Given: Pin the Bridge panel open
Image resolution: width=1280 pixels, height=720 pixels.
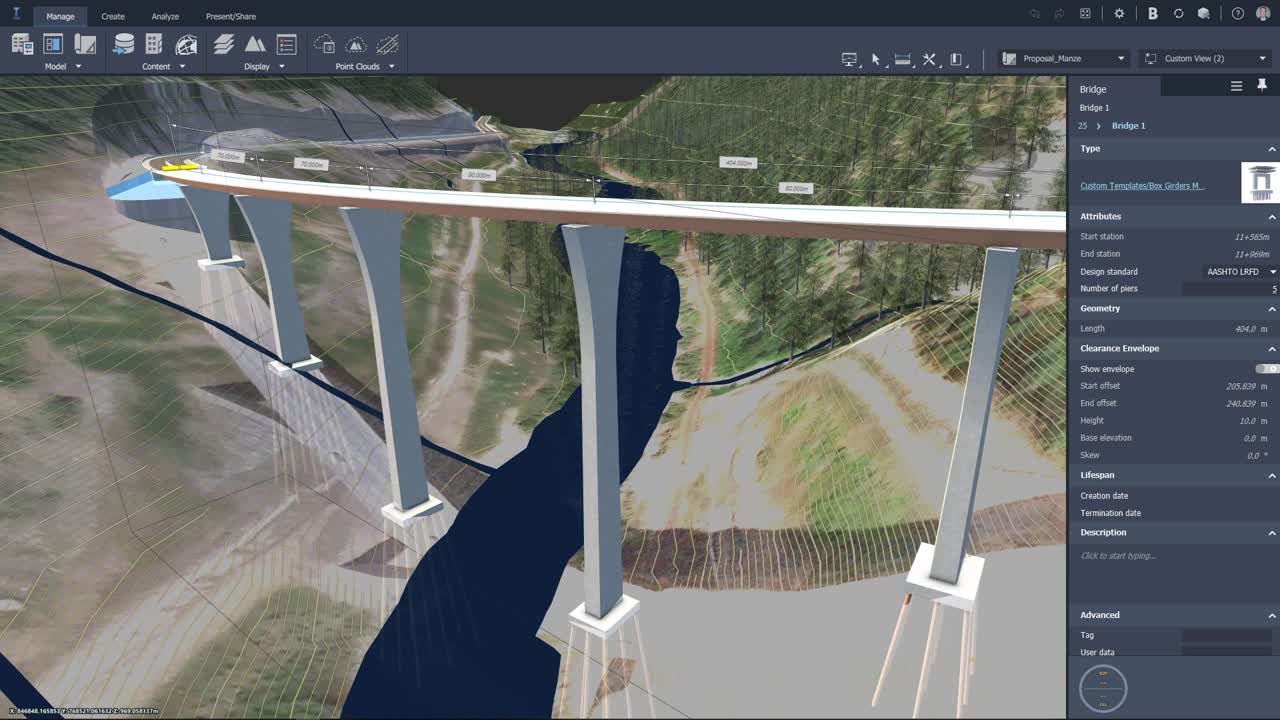Looking at the screenshot, I should [1264, 87].
